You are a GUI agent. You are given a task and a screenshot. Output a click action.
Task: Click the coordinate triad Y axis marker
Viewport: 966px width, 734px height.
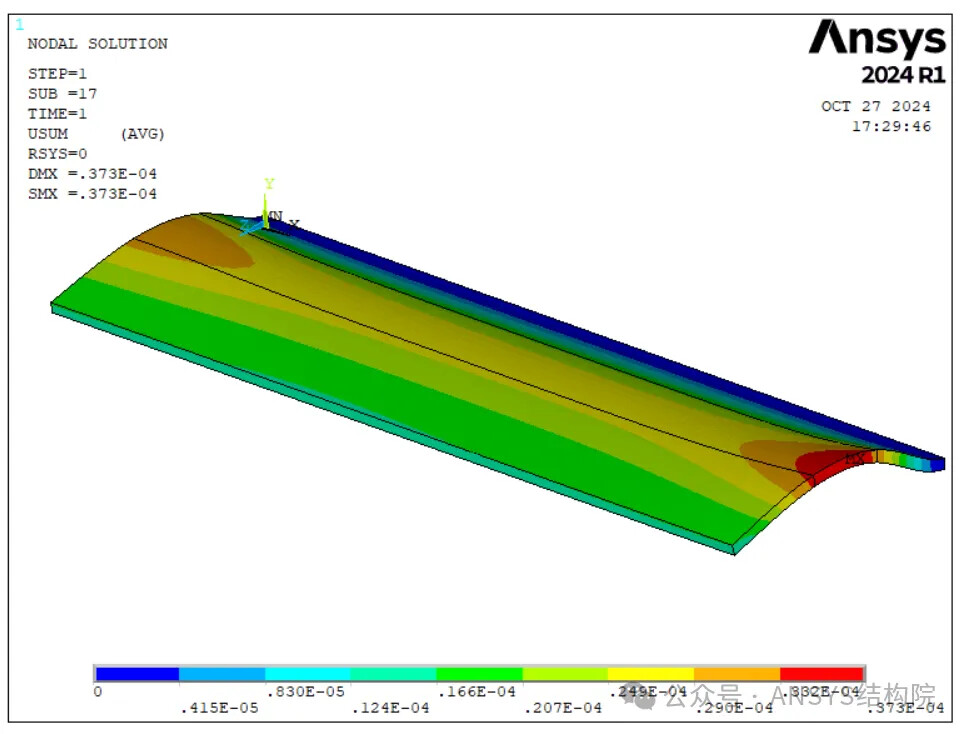tap(268, 184)
